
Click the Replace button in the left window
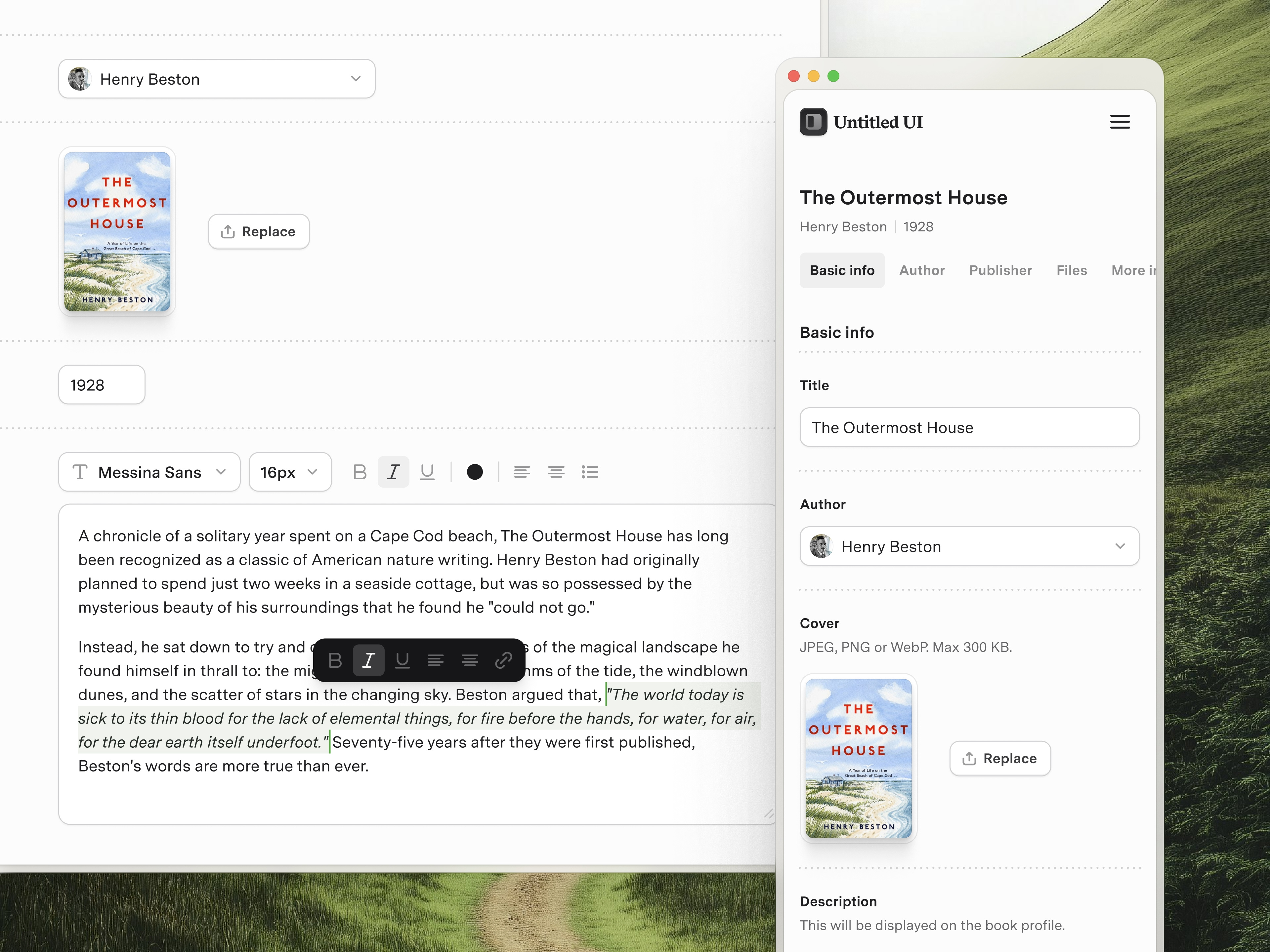click(x=259, y=232)
